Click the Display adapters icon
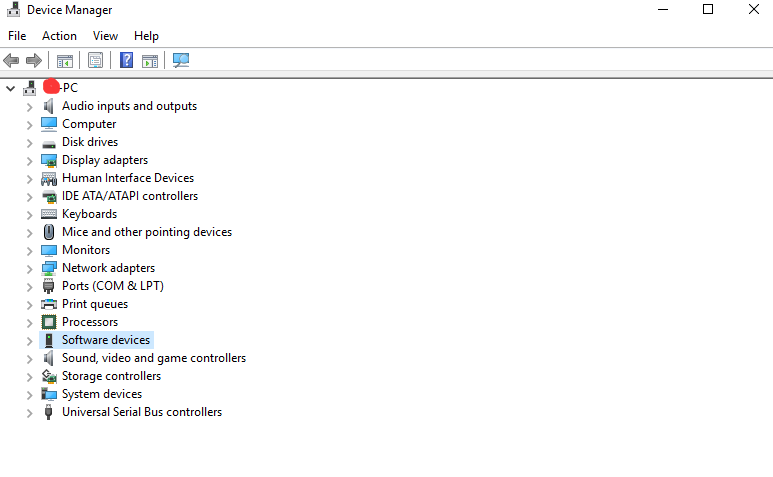The image size is (773, 477). 49,161
